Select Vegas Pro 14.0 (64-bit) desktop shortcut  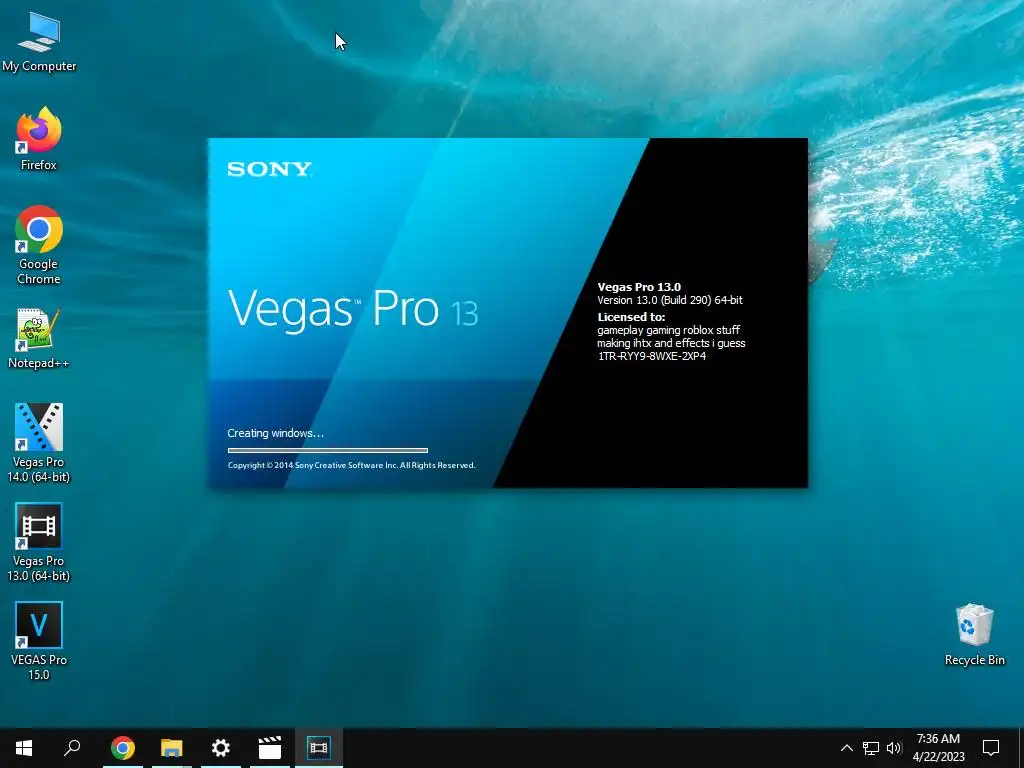[39, 443]
